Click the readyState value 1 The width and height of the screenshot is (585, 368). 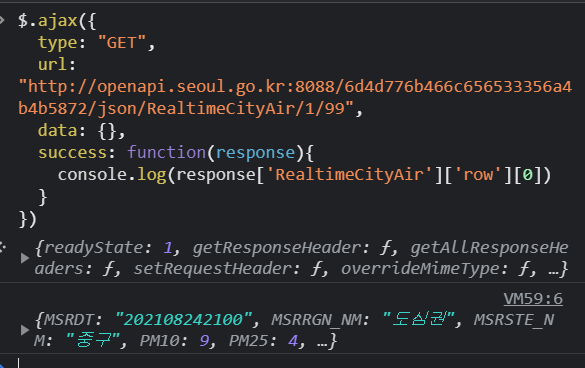click(x=168, y=248)
